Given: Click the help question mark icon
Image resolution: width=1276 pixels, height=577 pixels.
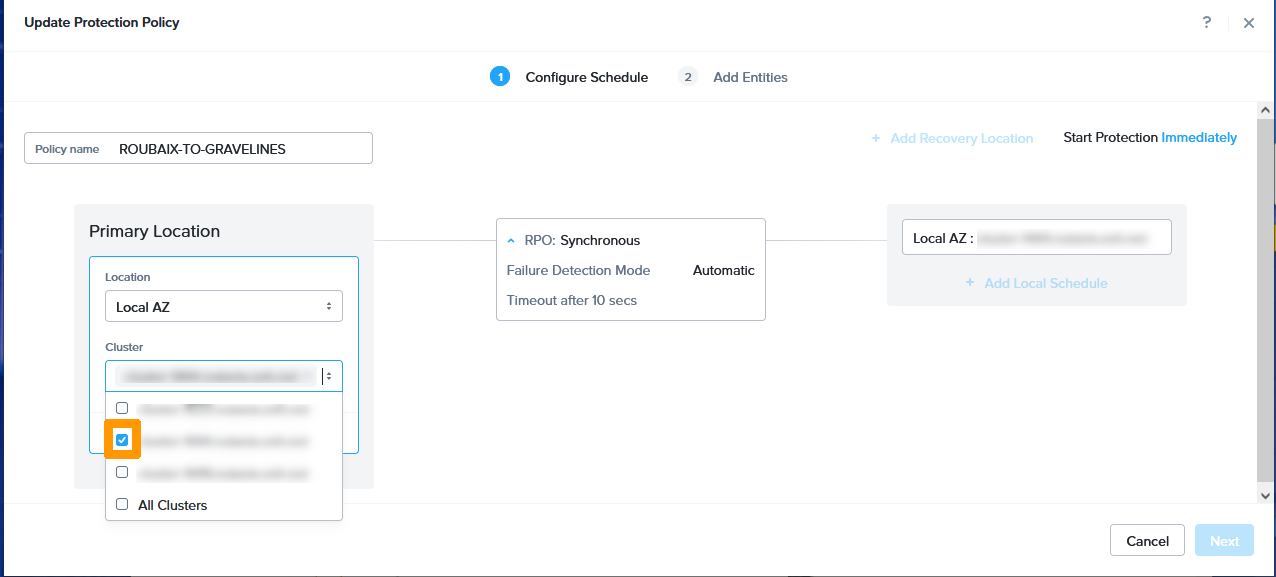Looking at the screenshot, I should [x=1207, y=22].
